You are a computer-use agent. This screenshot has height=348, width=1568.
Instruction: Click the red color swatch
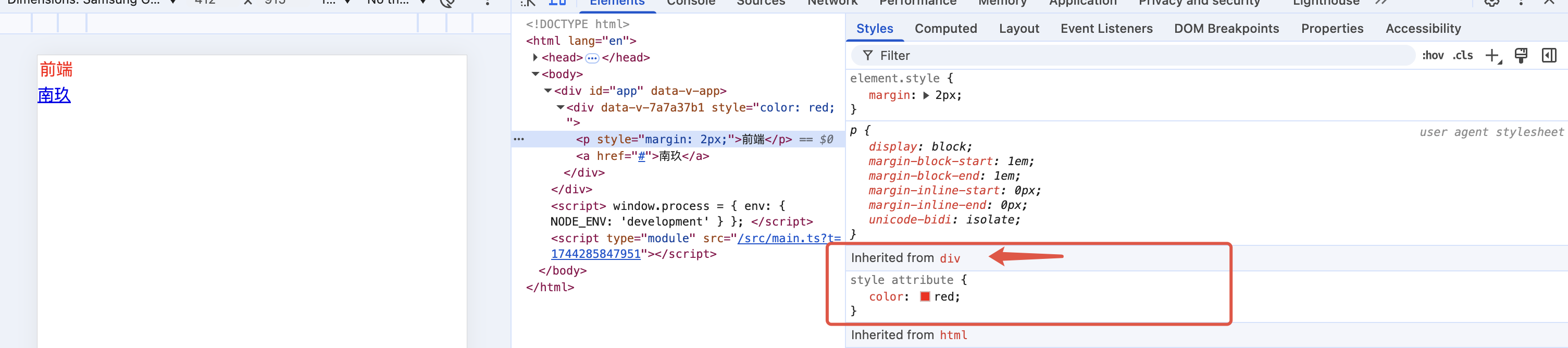(x=925, y=297)
